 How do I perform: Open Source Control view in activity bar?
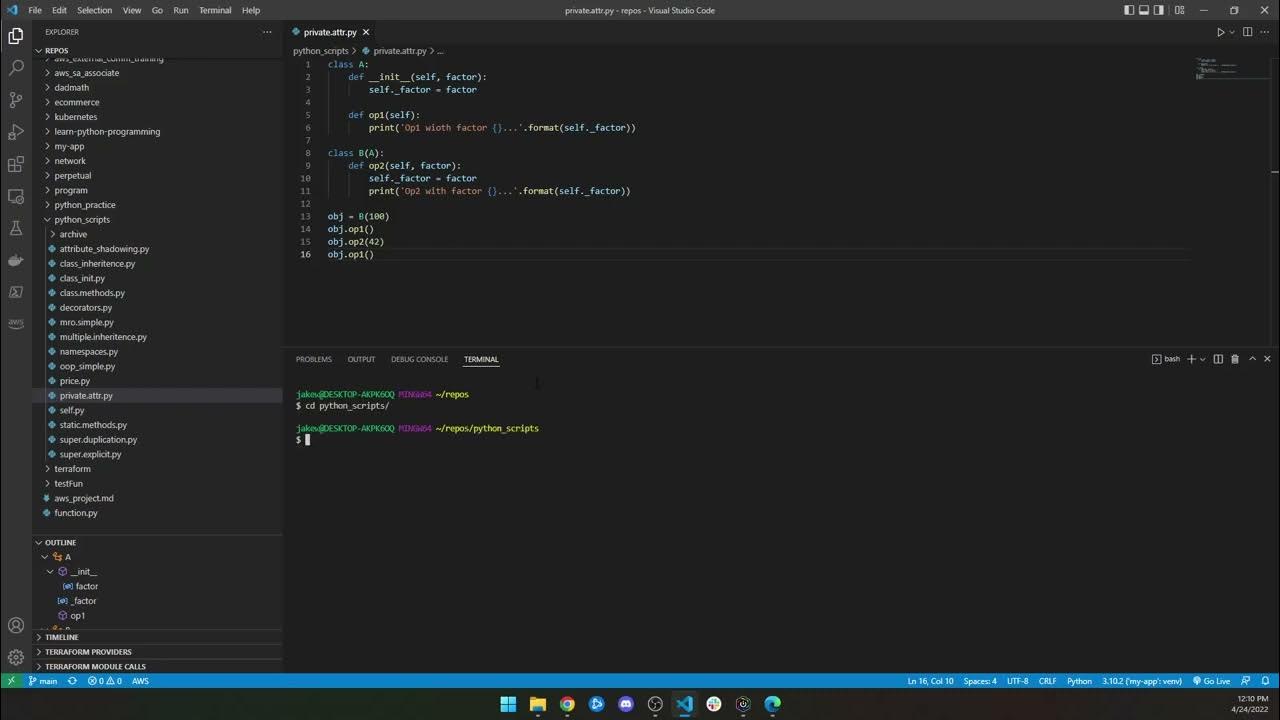tap(16, 100)
